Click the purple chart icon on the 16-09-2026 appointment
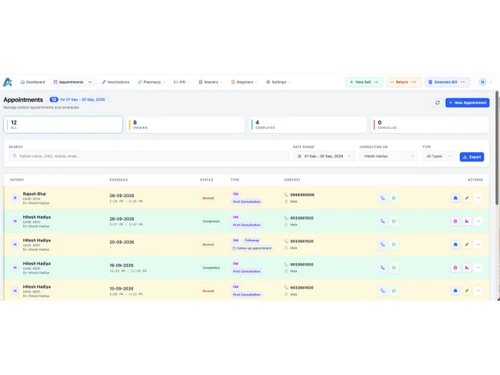The height and width of the screenshot is (375, 500). [x=467, y=268]
